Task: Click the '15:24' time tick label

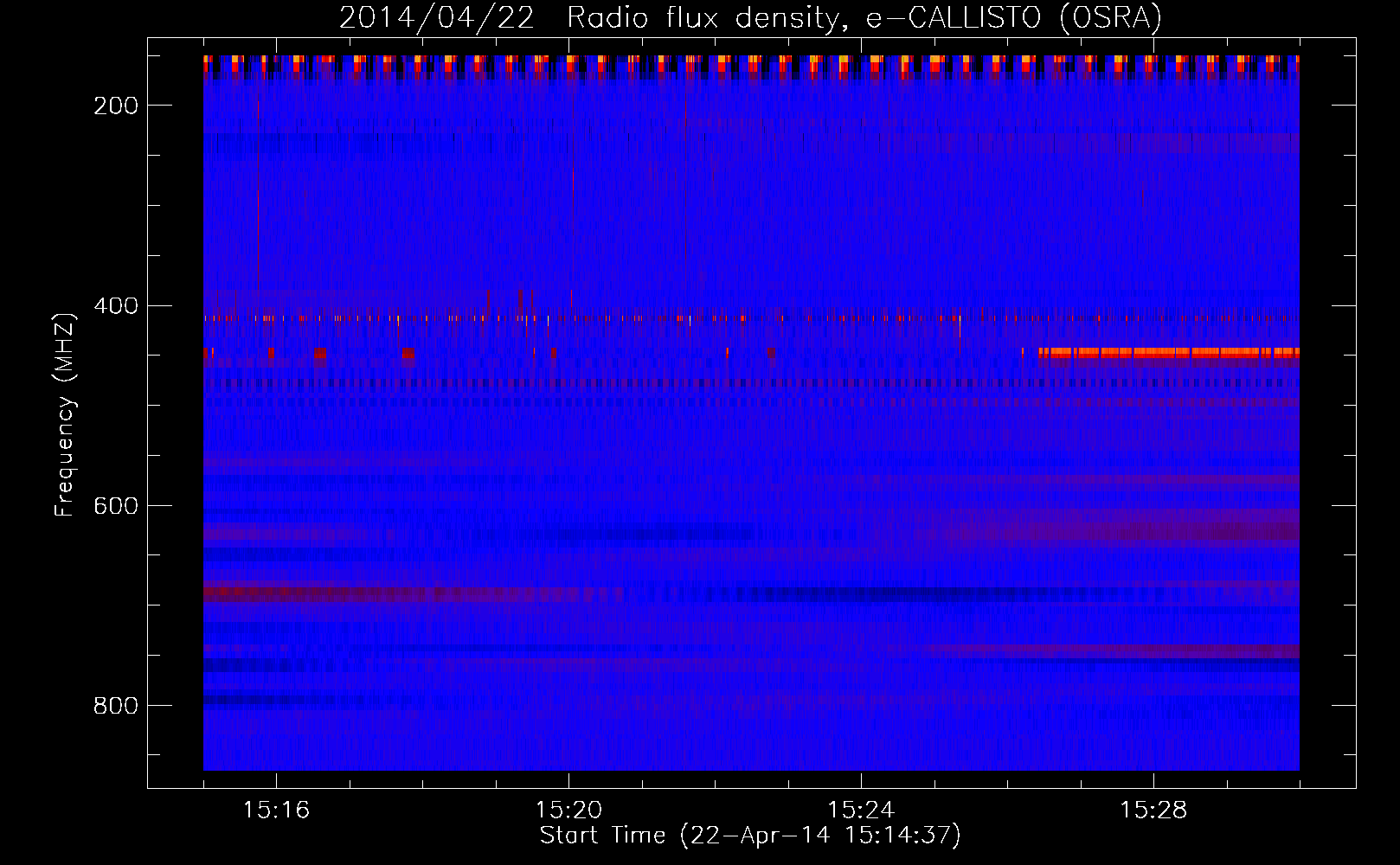Action: 861,811
